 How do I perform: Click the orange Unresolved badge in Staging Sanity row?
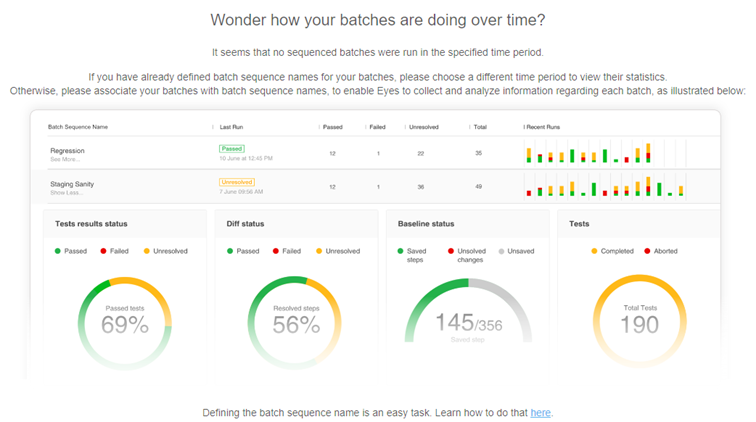(238, 182)
